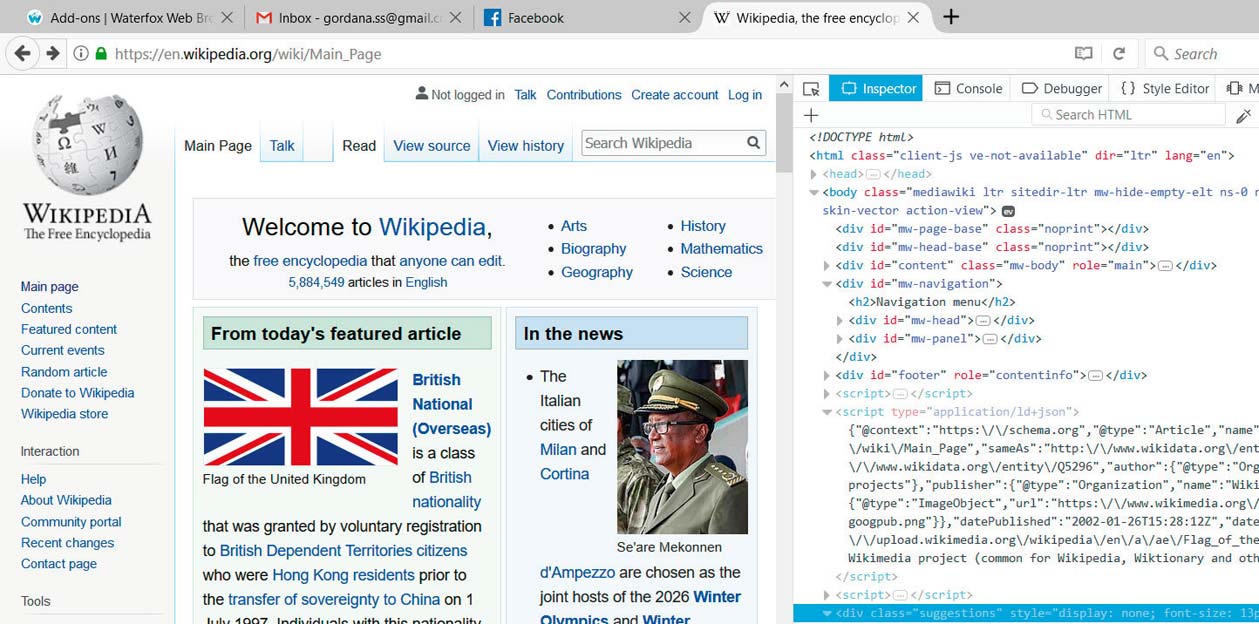The image size is (1259, 624).
Task: Open site information via the circled i icon
Action: [80, 54]
